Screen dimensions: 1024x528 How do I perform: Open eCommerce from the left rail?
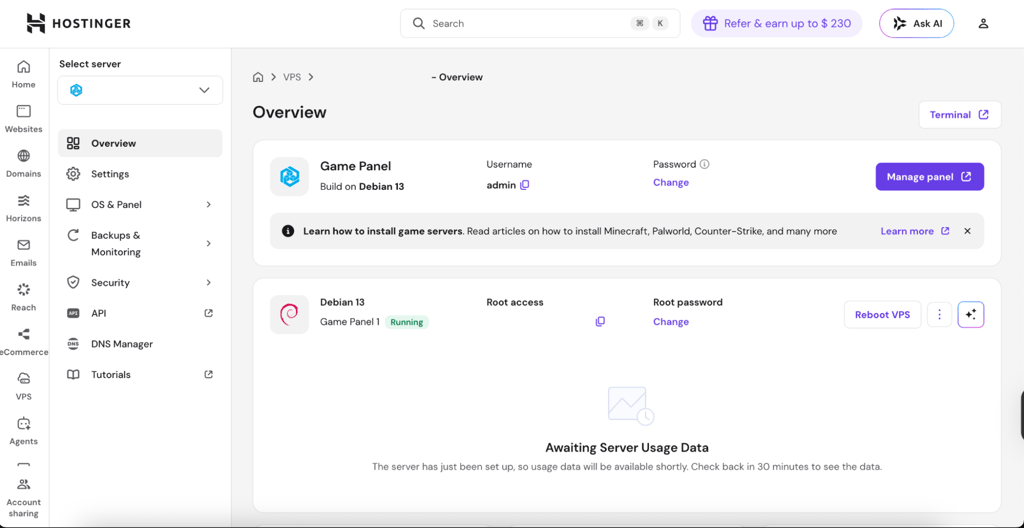pyautogui.click(x=24, y=342)
